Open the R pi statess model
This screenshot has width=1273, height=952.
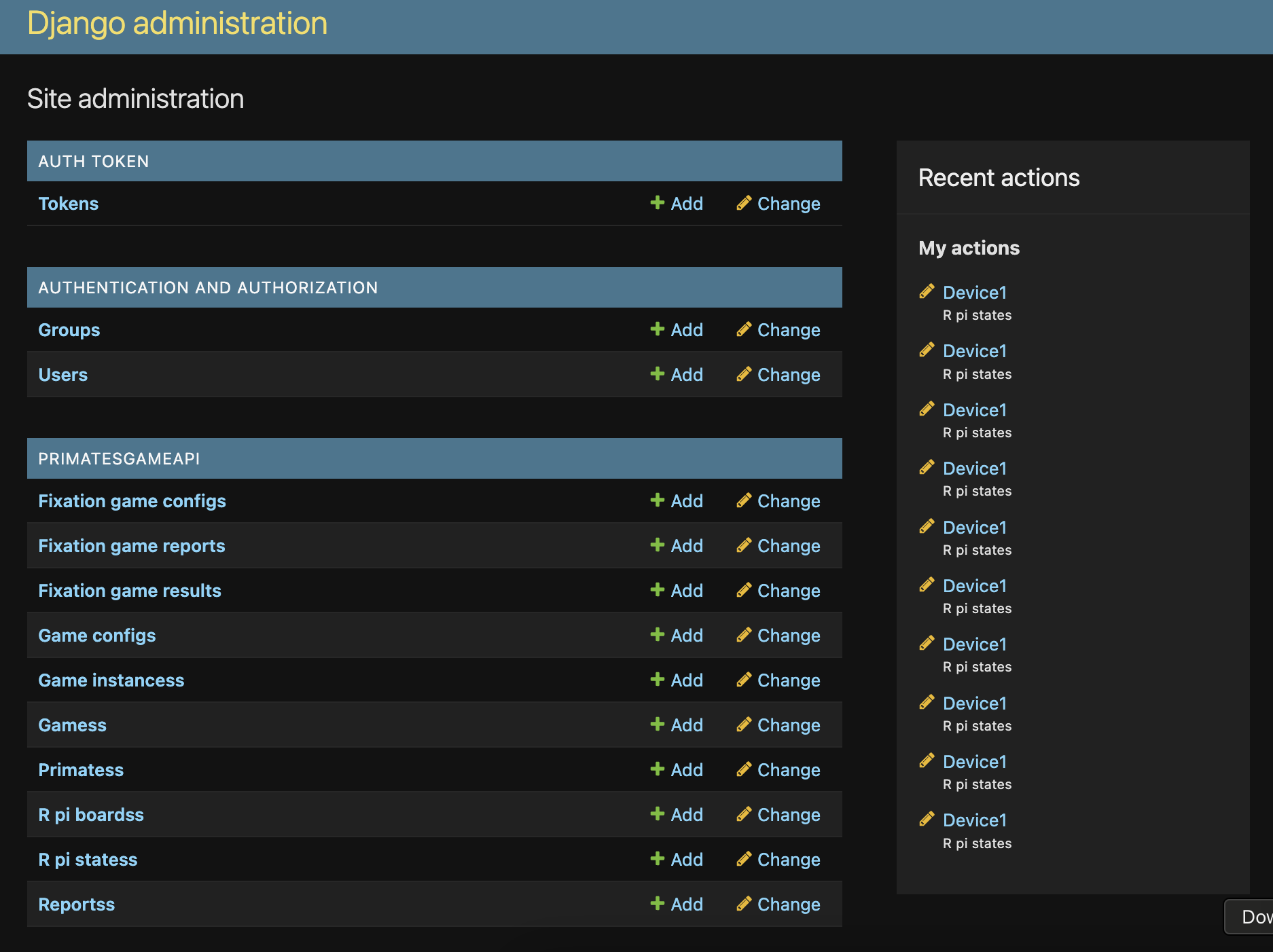click(88, 860)
